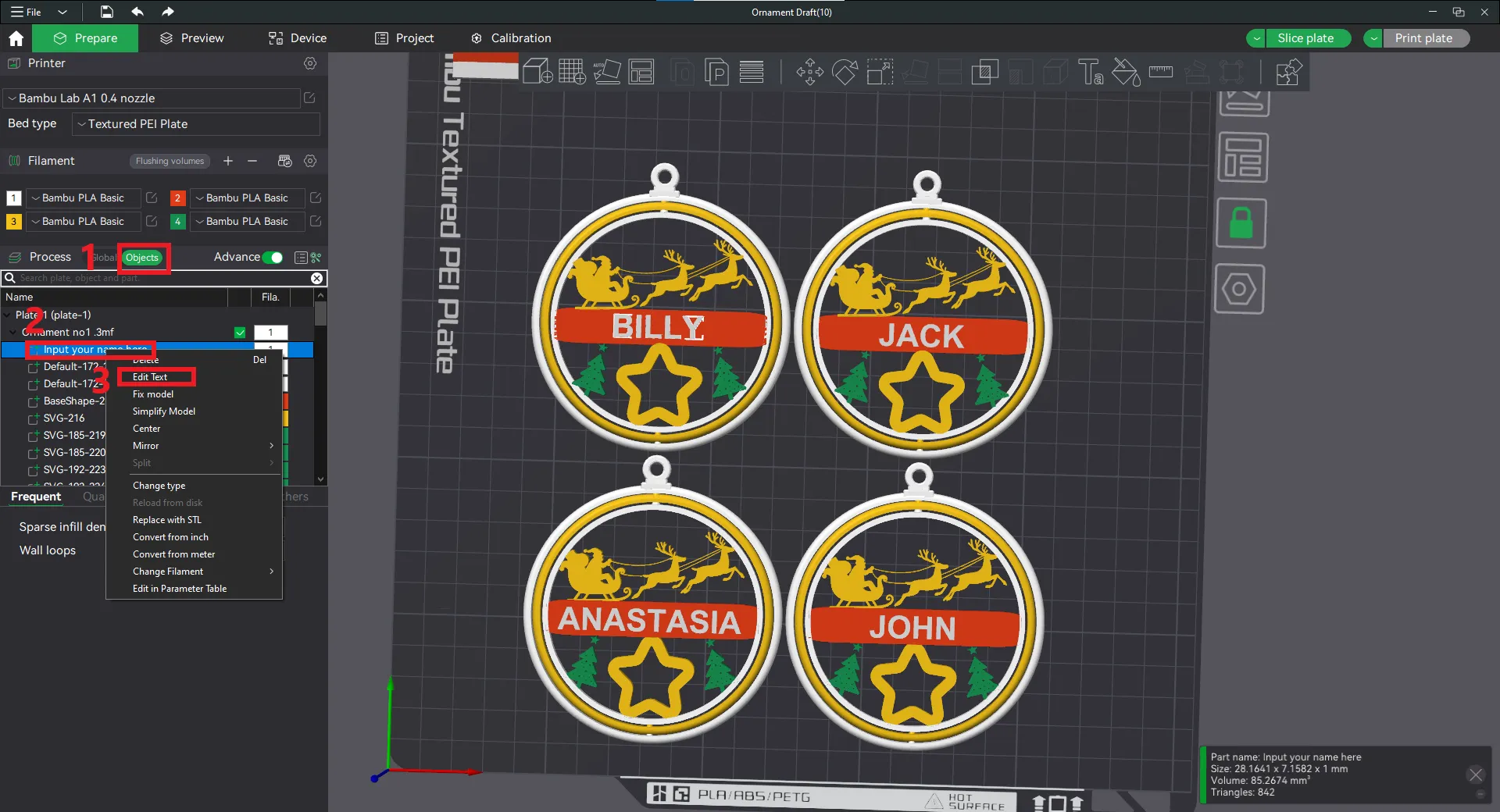
Task: Open filament 3 material dropdown
Action: pyautogui.click(x=83, y=222)
